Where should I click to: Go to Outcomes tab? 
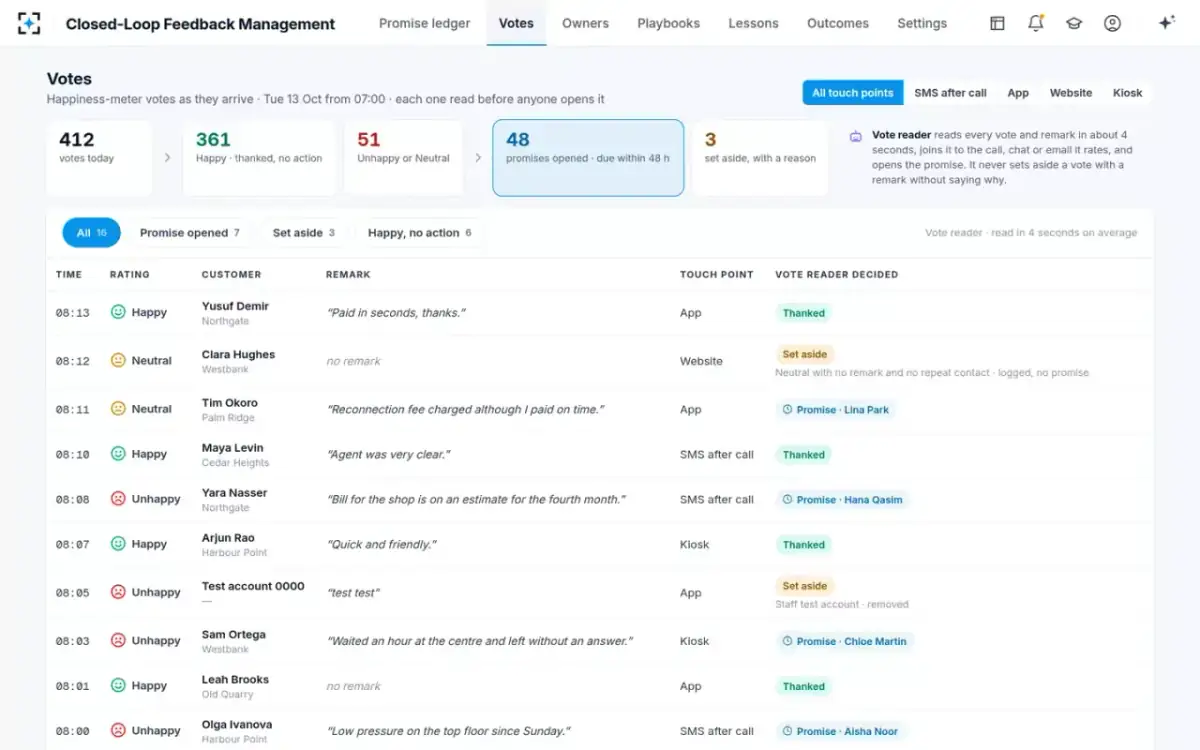(838, 23)
